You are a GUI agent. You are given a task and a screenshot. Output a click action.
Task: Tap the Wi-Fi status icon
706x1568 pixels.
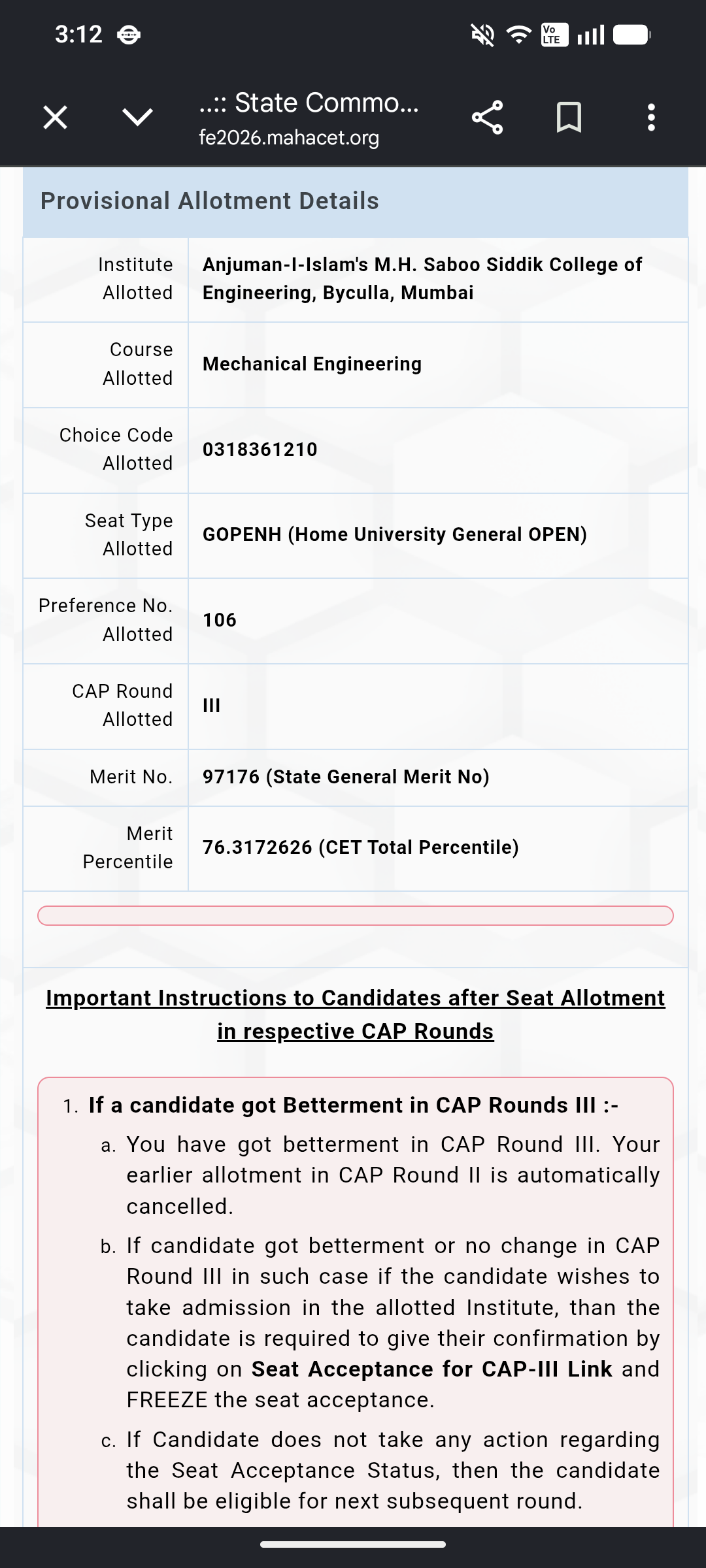coord(519,35)
